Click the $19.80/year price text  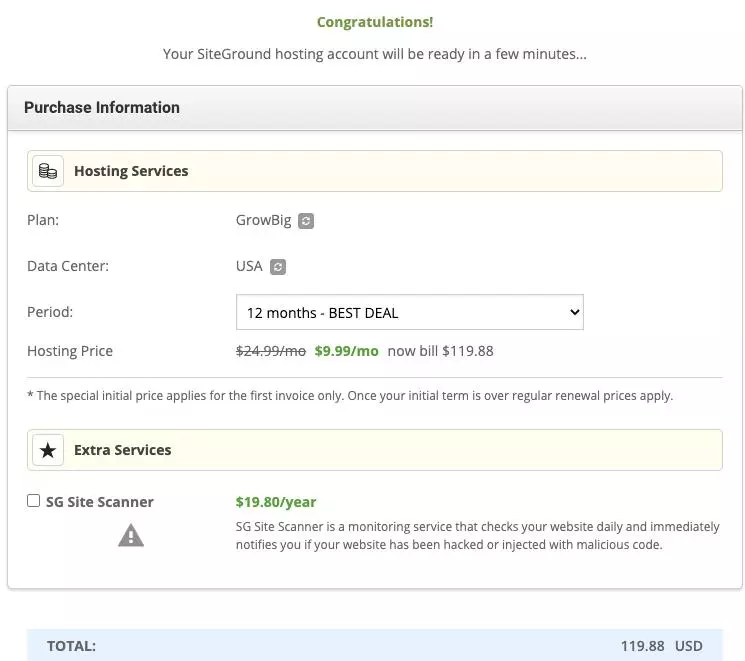pos(276,502)
